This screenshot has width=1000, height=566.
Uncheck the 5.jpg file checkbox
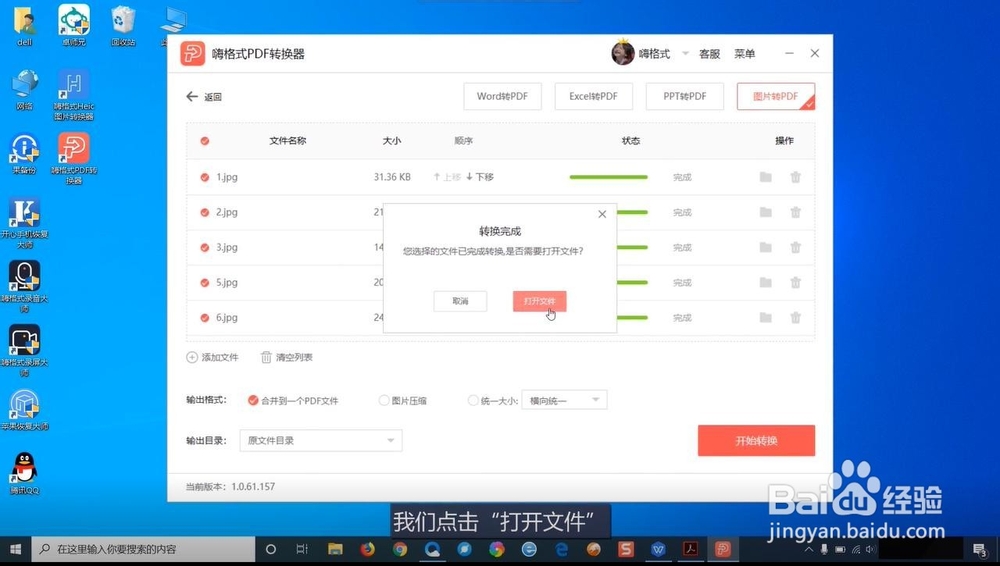[205, 283]
